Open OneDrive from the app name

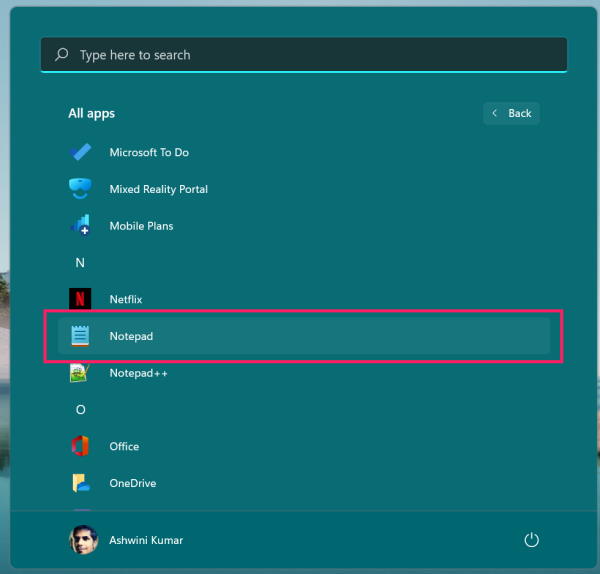[x=133, y=483]
